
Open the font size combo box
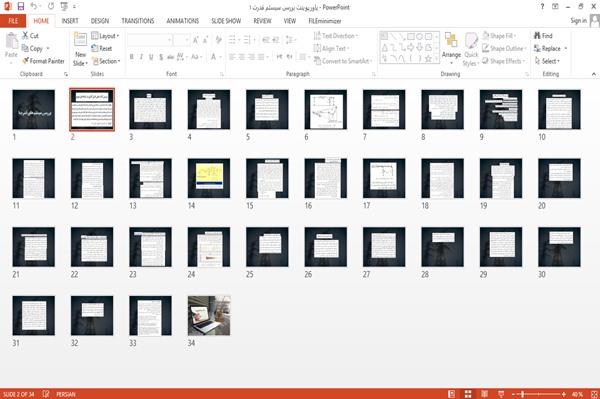point(181,40)
